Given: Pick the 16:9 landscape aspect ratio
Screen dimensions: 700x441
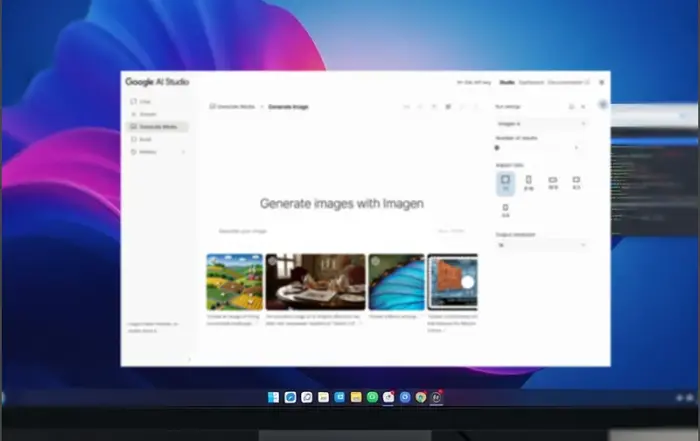Looking at the screenshot, I should pyautogui.click(x=552, y=182).
